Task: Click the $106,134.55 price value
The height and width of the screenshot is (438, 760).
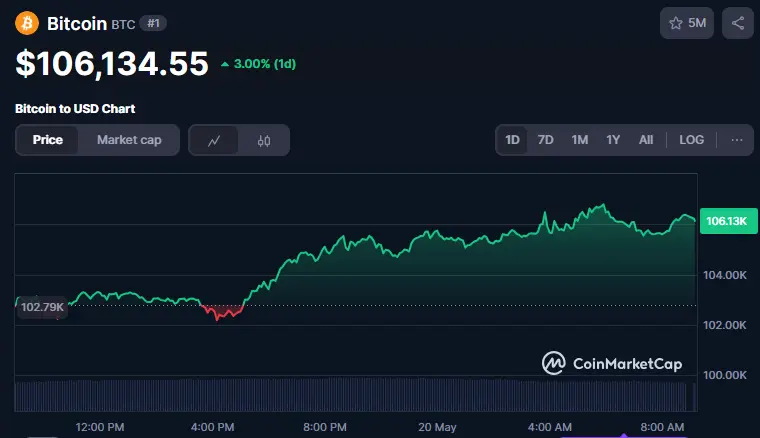Action: (x=112, y=64)
